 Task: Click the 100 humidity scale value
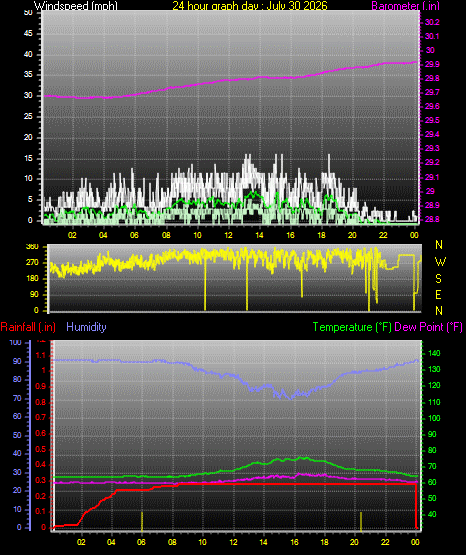[16, 343]
